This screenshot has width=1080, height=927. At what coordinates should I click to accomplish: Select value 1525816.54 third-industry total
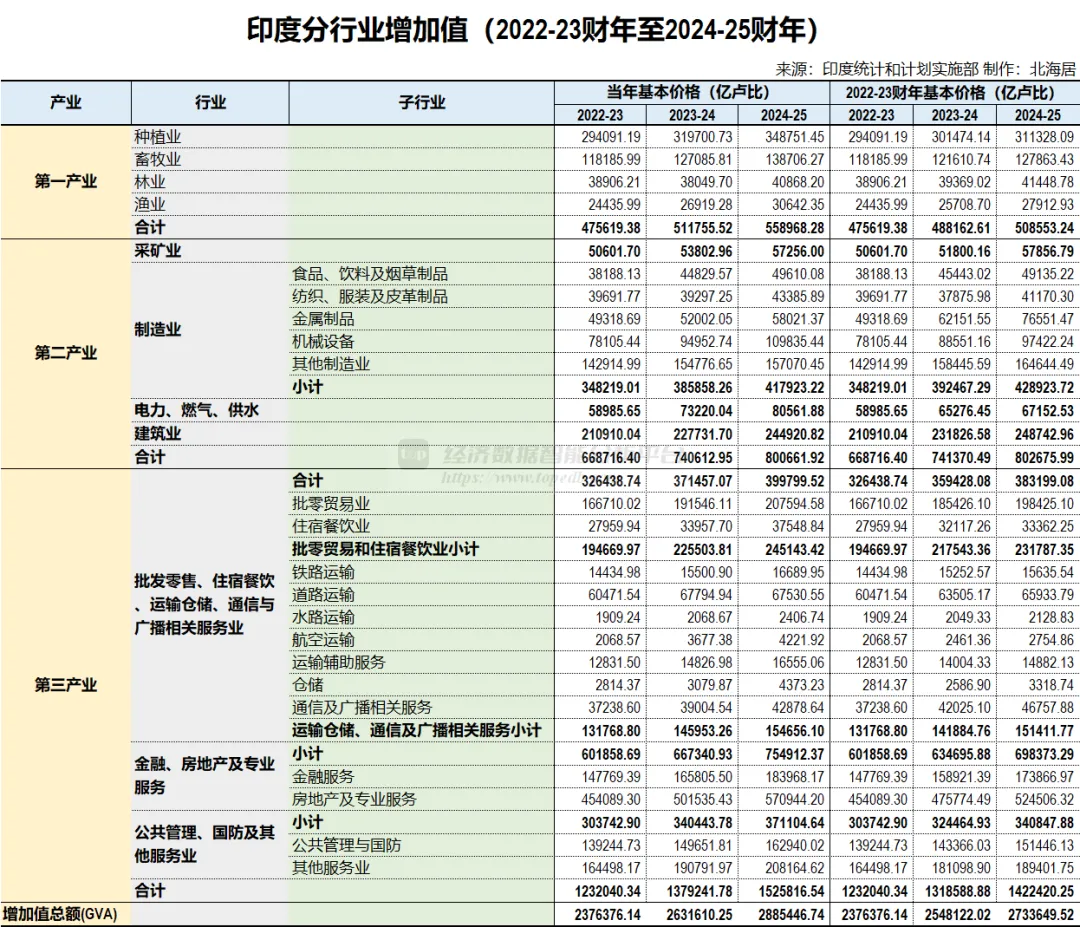pos(791,891)
